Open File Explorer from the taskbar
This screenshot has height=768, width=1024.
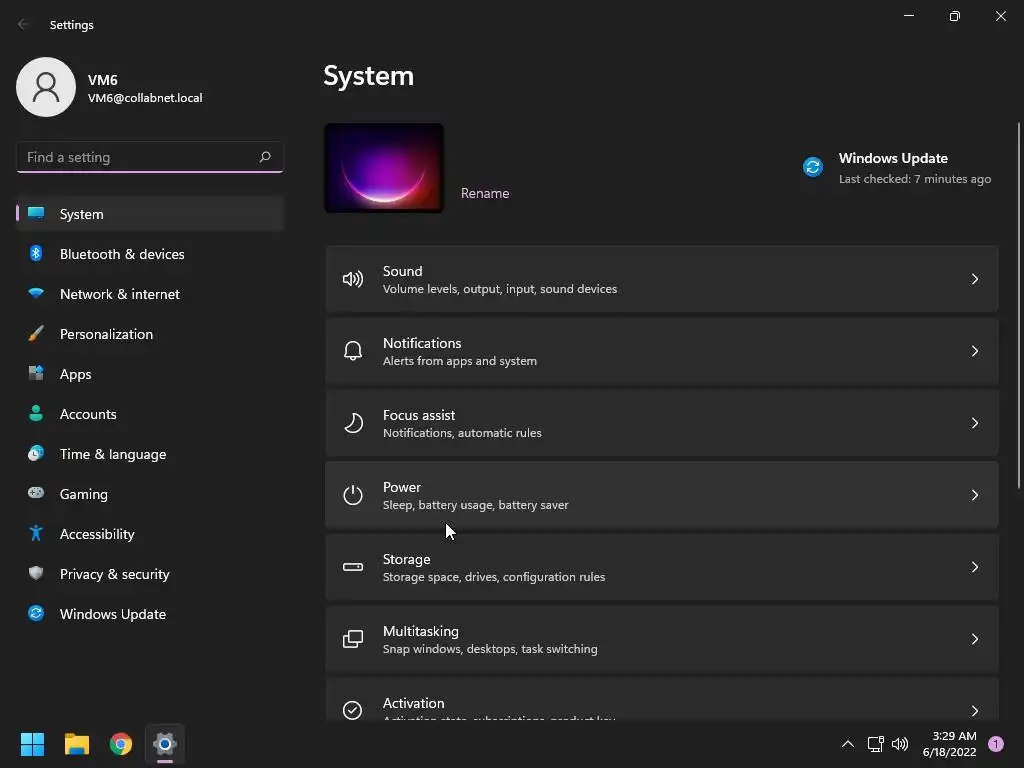pos(76,744)
